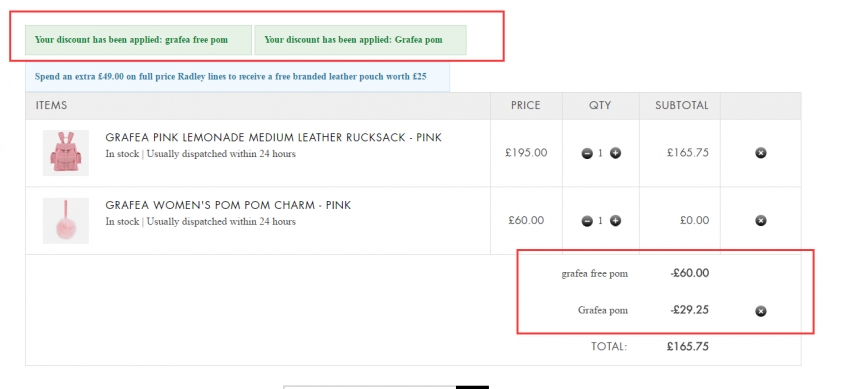Click the free branded leather pouch offer banner
This screenshot has width=860, height=389.
237,77
